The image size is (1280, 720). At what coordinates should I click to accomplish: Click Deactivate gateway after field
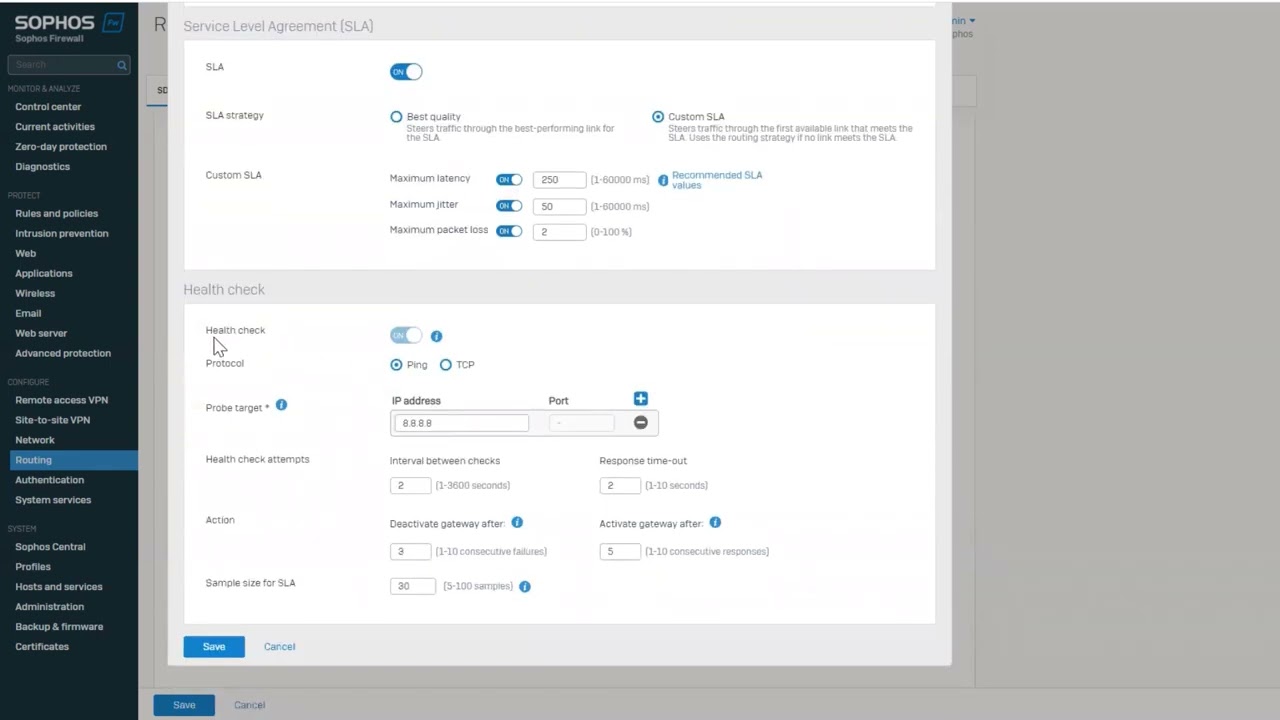point(410,551)
